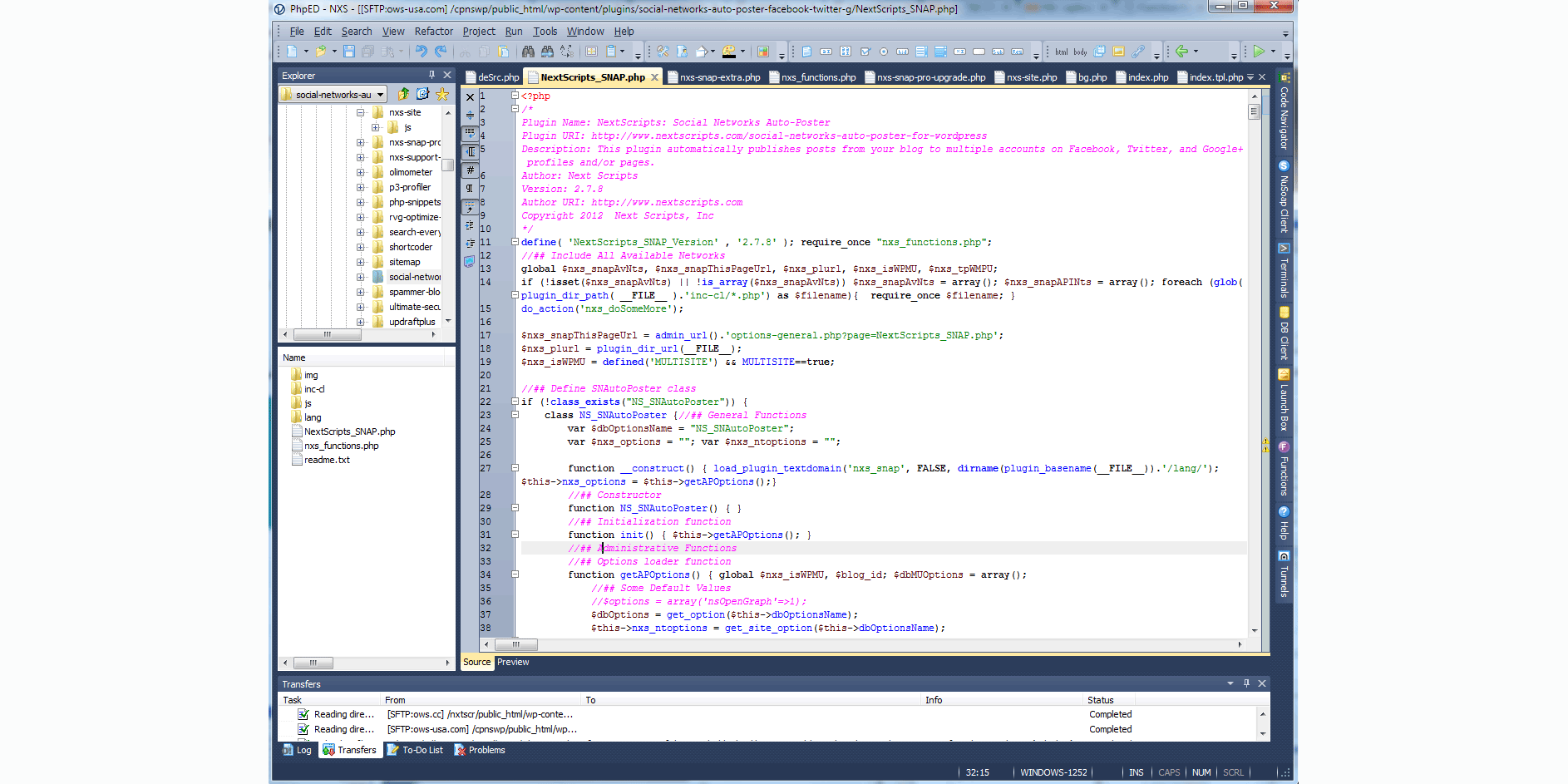Click the color palette toolbar icon
This screenshot has width=1568, height=784.
pos(728,52)
